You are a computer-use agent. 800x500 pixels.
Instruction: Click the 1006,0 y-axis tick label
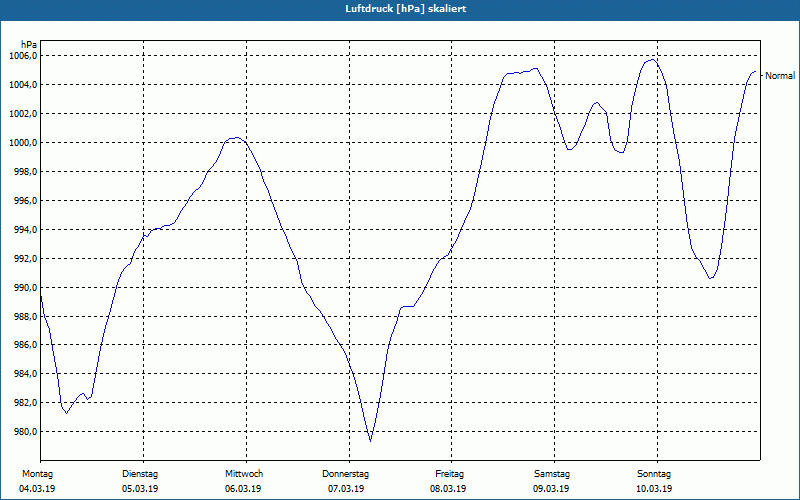pyautogui.click(x=23, y=56)
